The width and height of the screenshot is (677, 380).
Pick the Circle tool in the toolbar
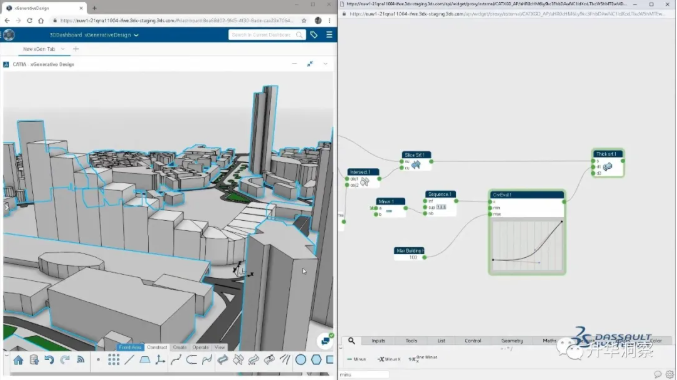[301, 360]
